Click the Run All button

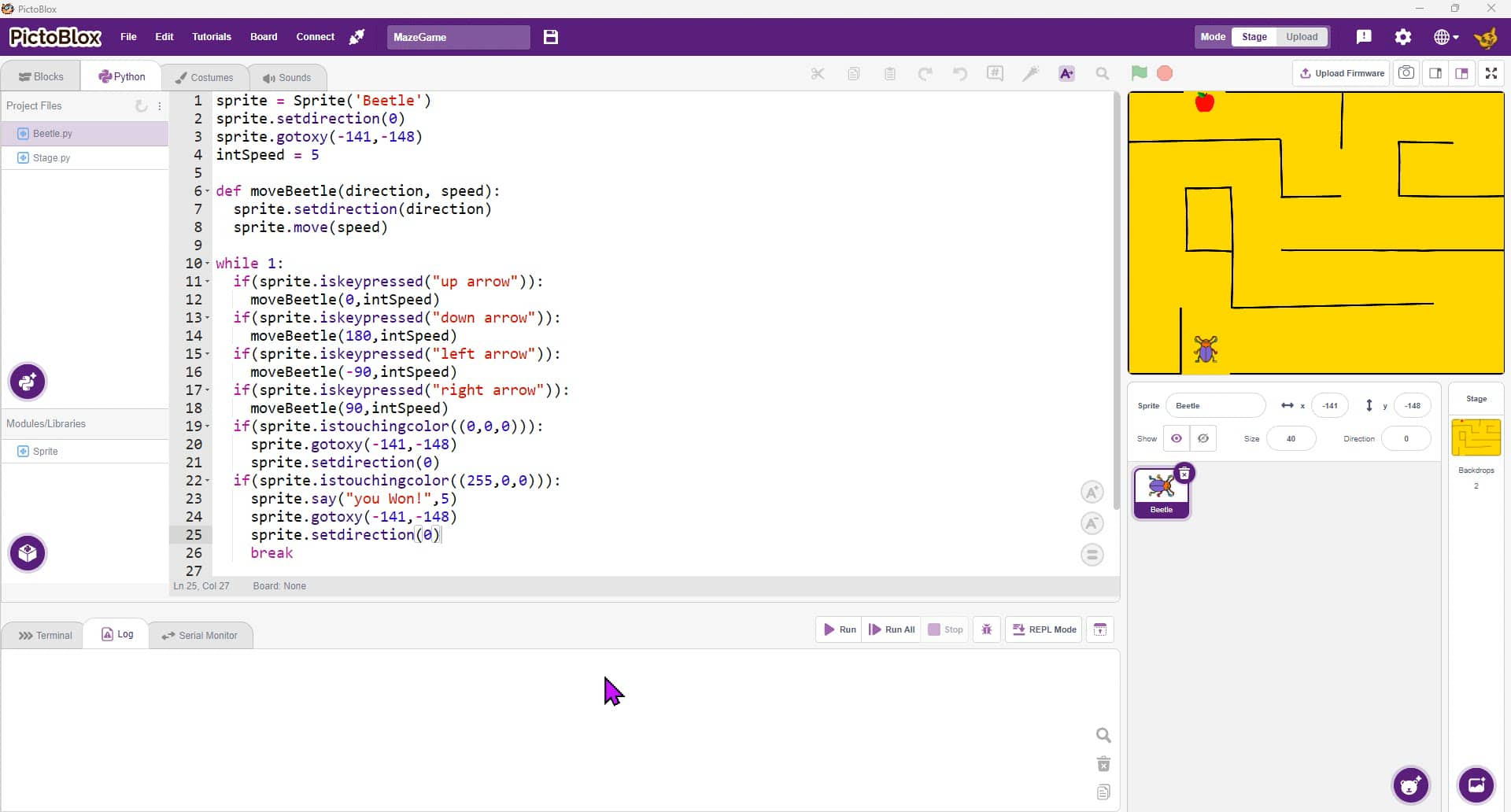point(892,629)
